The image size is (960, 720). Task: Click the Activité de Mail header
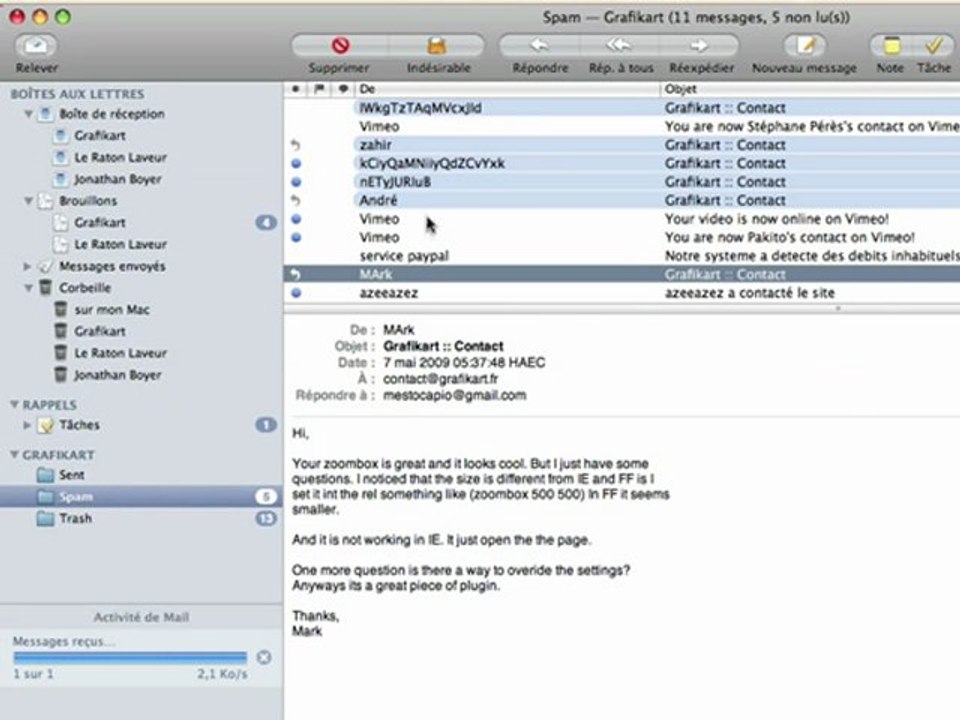tap(141, 617)
